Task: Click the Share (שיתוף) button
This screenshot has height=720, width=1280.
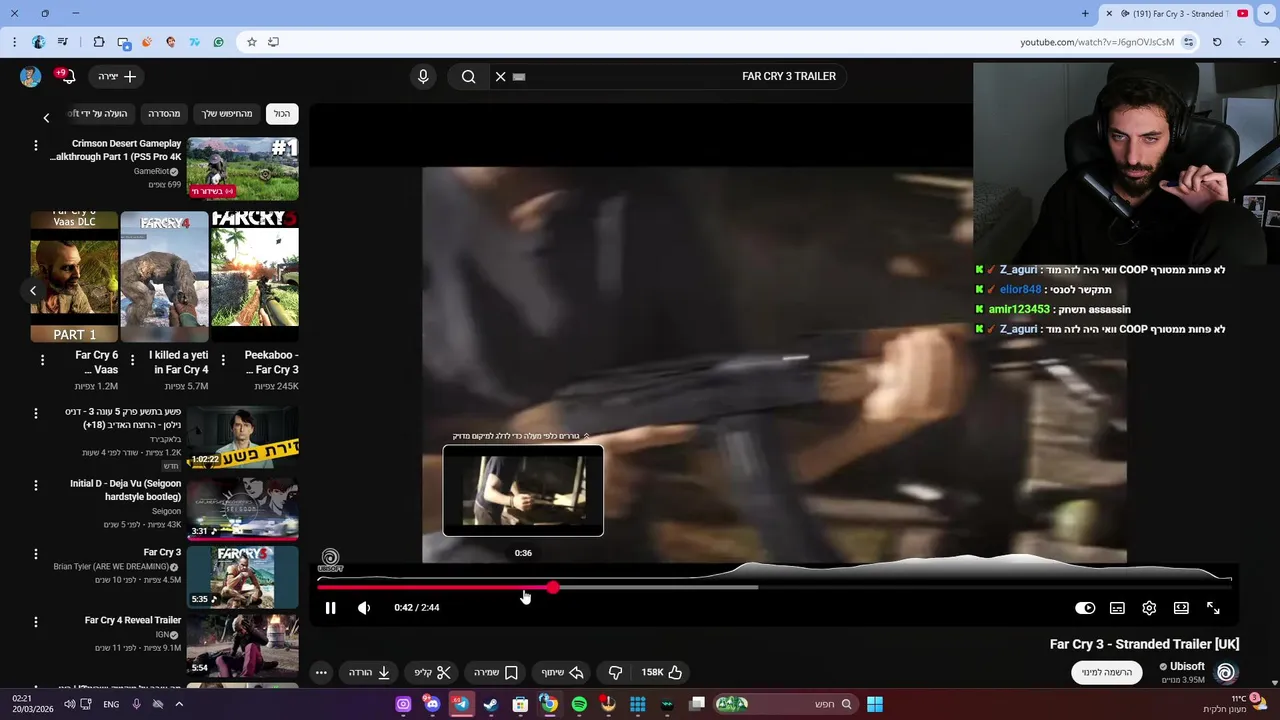Action: click(x=563, y=673)
